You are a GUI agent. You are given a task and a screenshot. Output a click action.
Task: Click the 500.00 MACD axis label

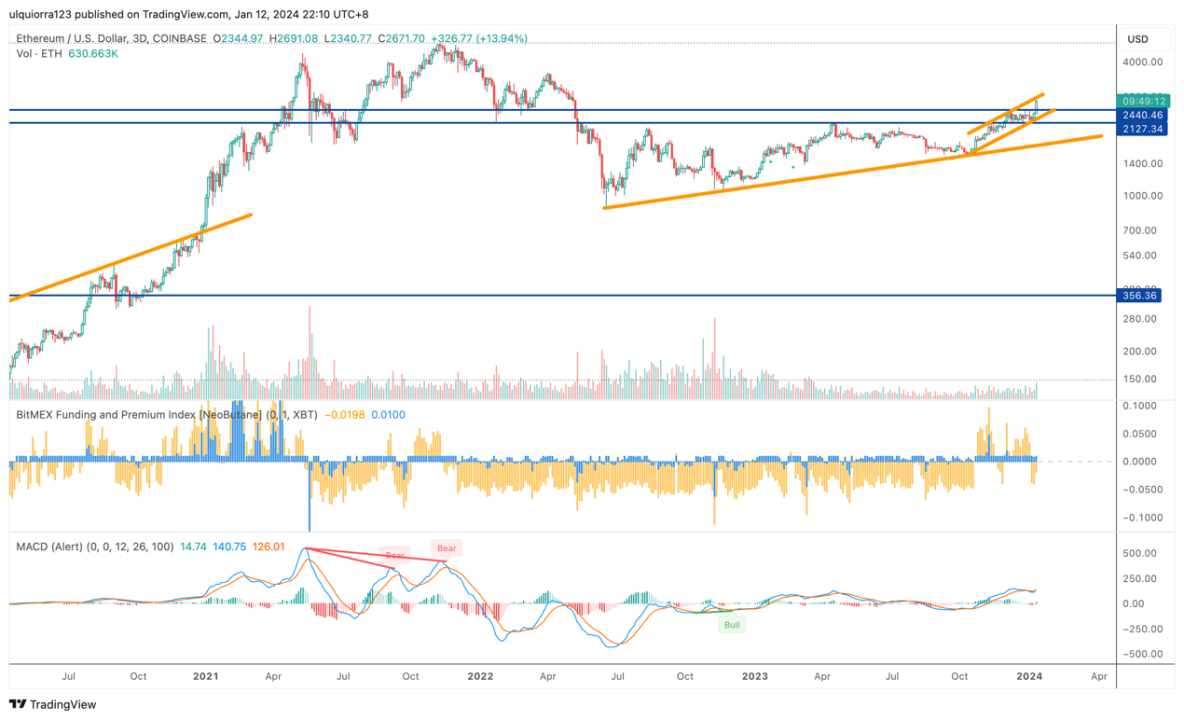point(1140,553)
